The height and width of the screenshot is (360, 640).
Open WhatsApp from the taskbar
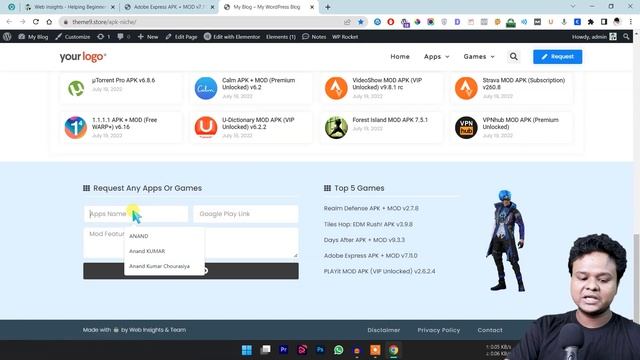338,350
